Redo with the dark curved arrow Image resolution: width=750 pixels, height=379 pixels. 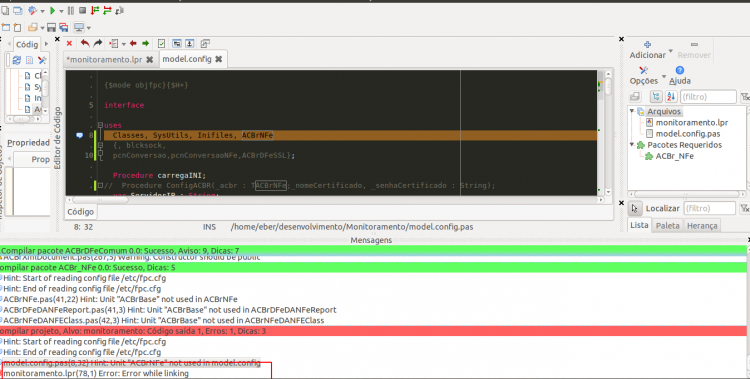tap(98, 44)
